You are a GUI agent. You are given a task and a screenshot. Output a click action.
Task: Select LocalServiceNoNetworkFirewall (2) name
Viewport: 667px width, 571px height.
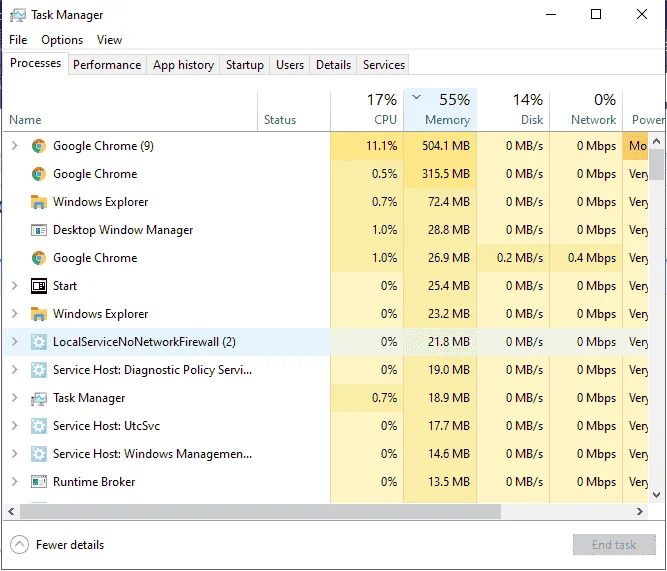(x=144, y=342)
